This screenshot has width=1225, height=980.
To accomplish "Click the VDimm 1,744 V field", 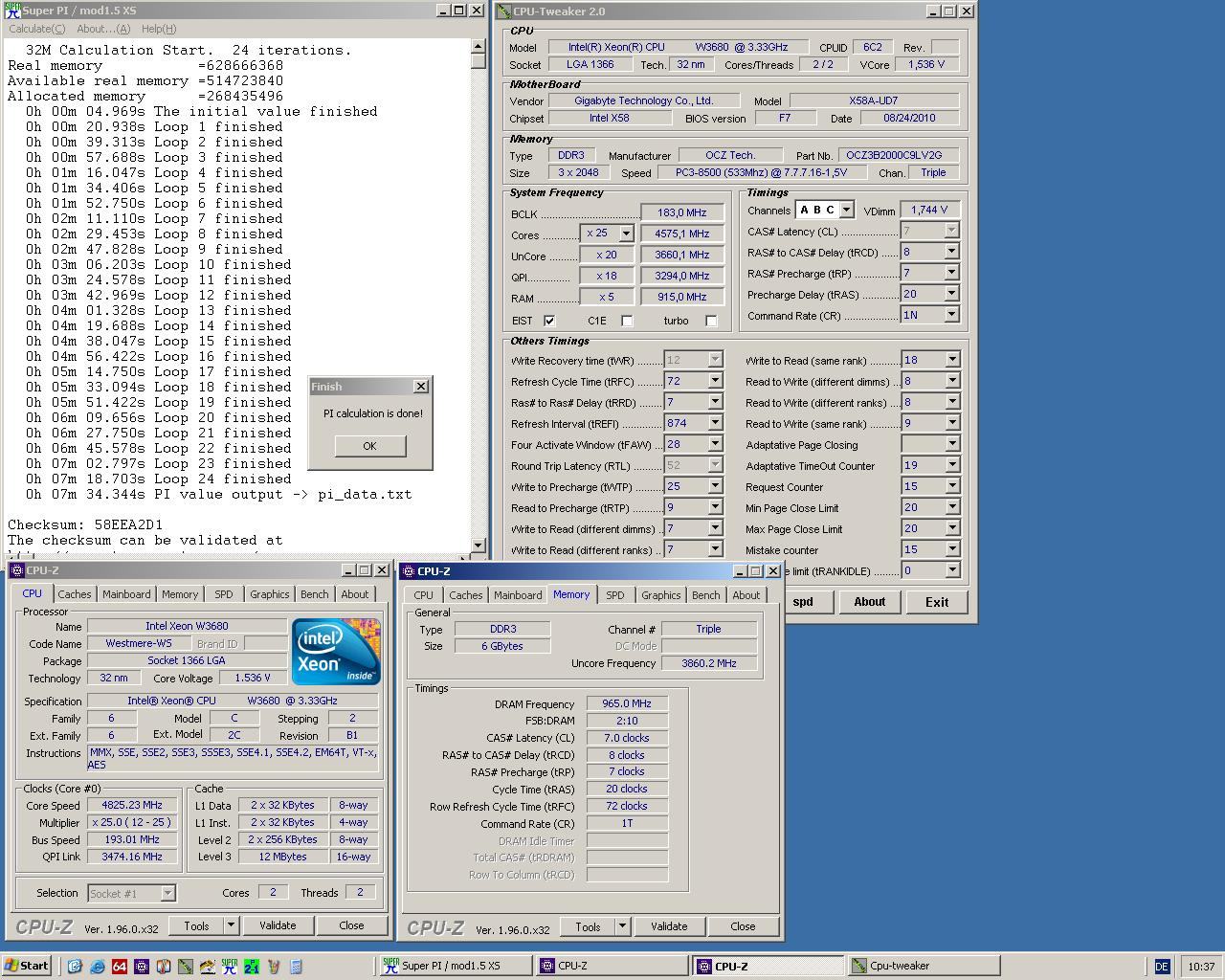I will pos(929,210).
